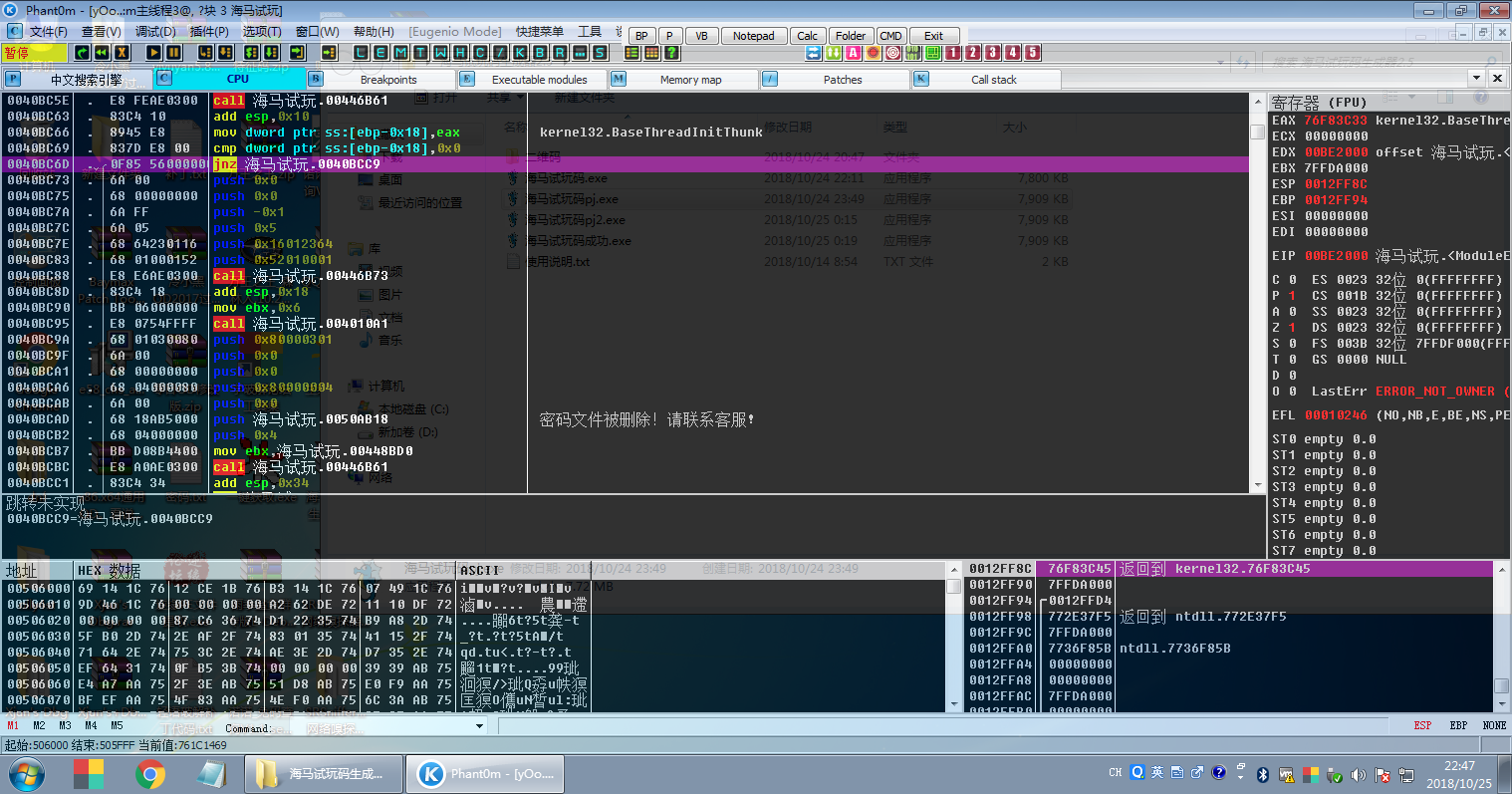Click the EBP stack mode label
The image size is (1512, 794).
click(1458, 726)
